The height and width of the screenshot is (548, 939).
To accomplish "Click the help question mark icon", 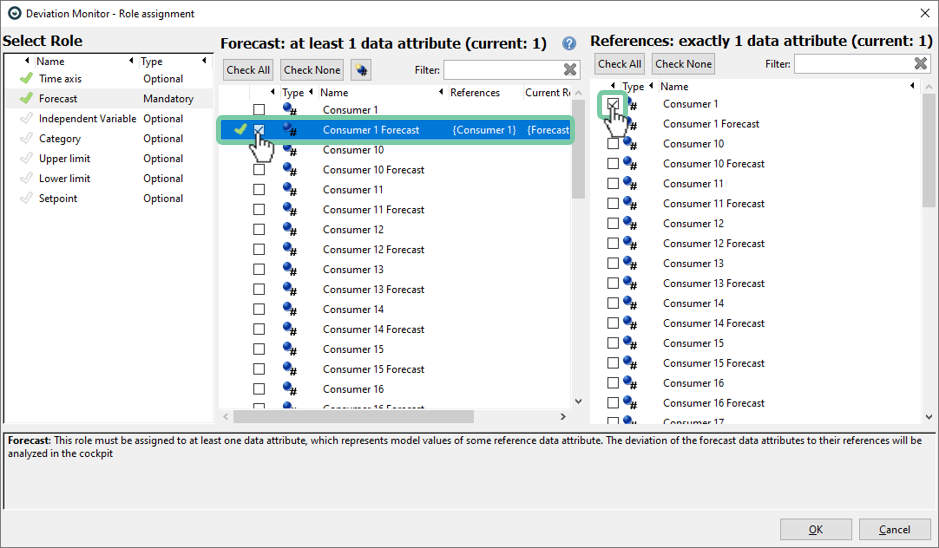I will 569,43.
